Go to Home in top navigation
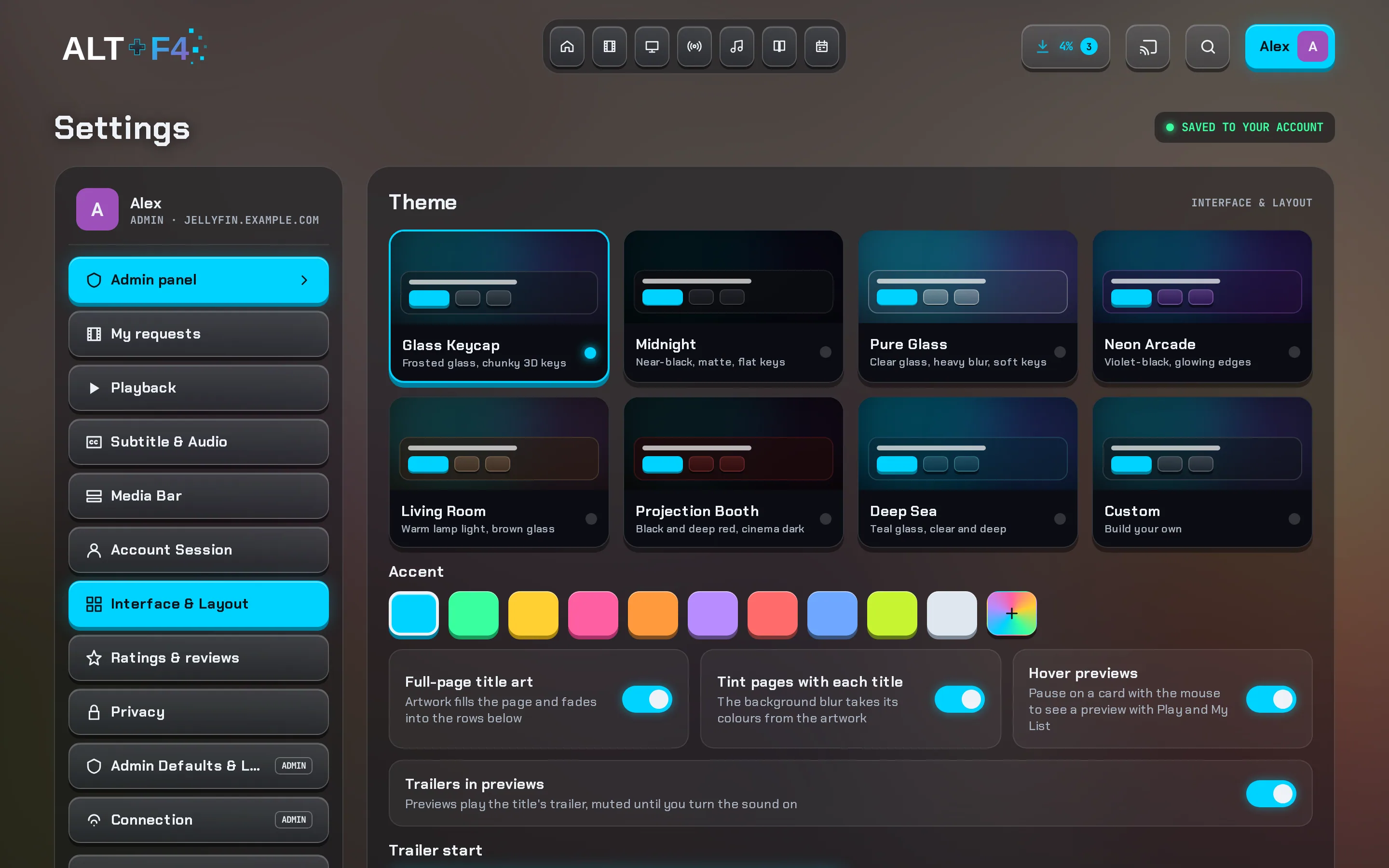The width and height of the screenshot is (1389, 868). [x=567, y=46]
